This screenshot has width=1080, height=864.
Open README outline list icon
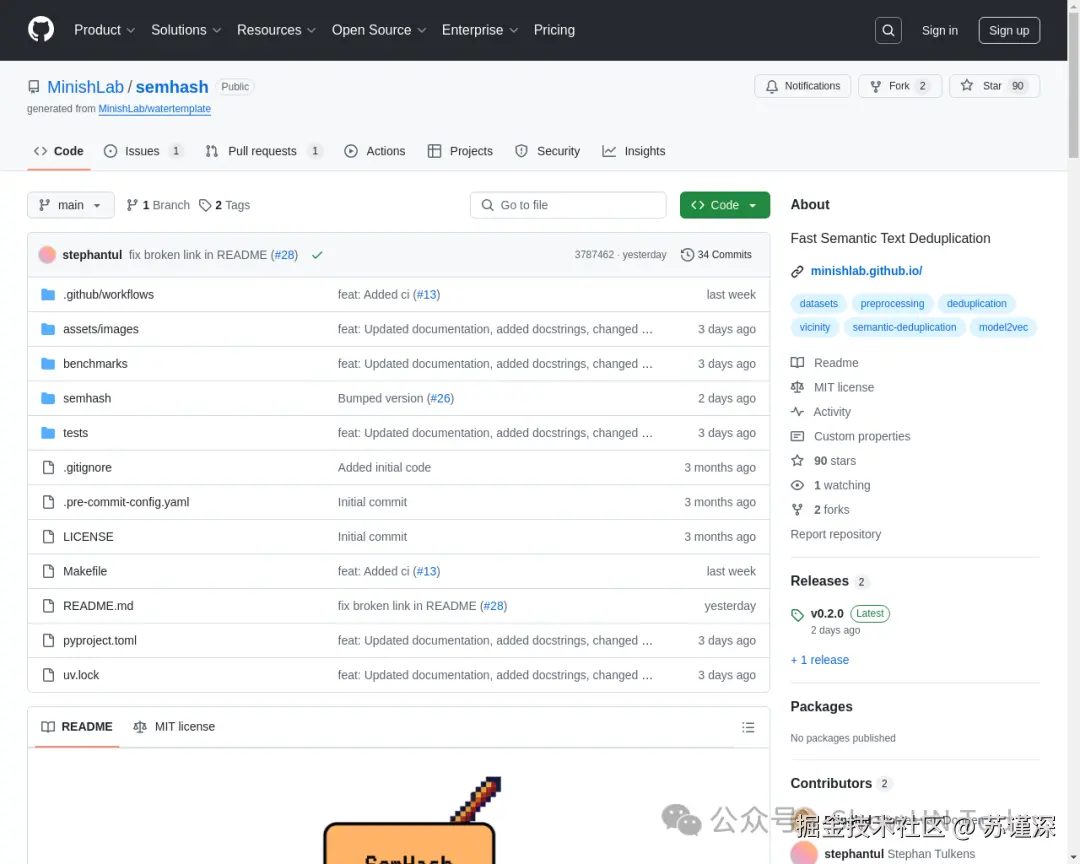coord(748,727)
